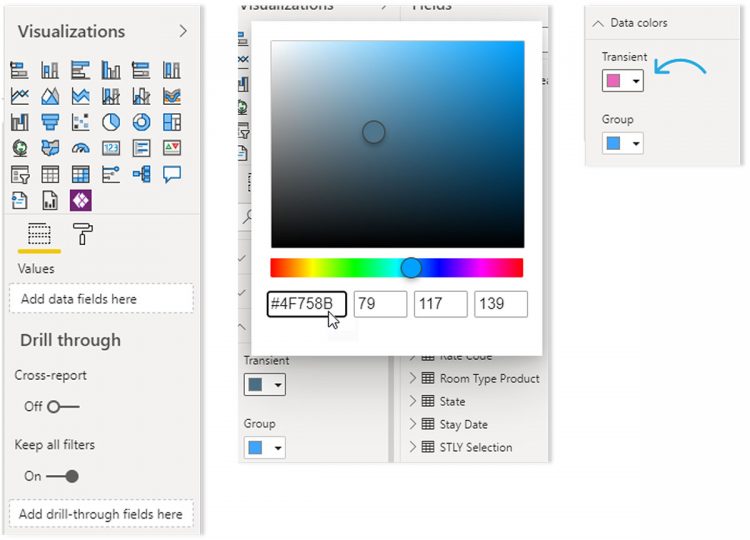The height and width of the screenshot is (540, 750).
Task: Click the hue slider handle
Action: tap(411, 267)
